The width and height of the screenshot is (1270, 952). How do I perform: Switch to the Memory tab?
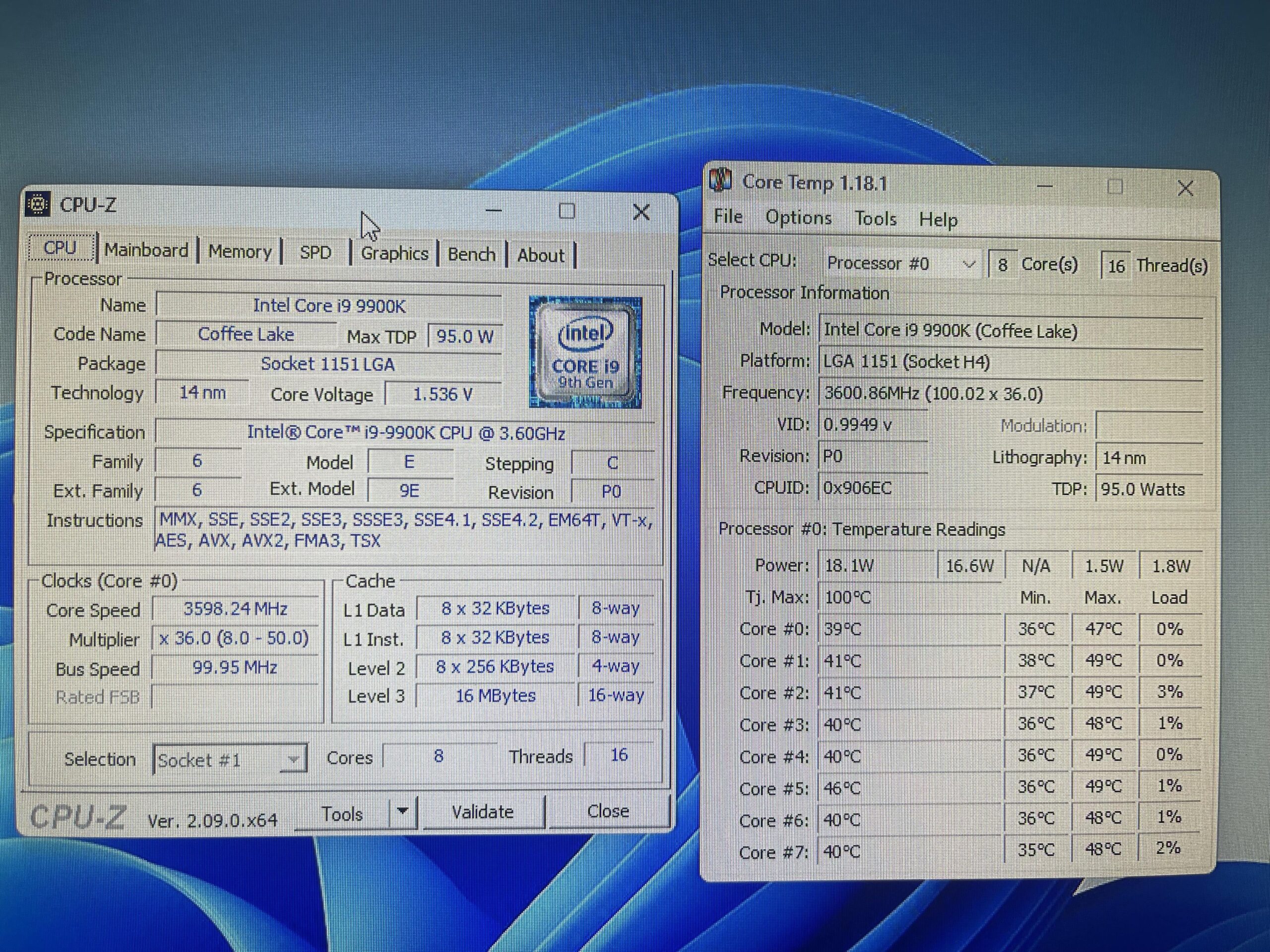point(240,252)
